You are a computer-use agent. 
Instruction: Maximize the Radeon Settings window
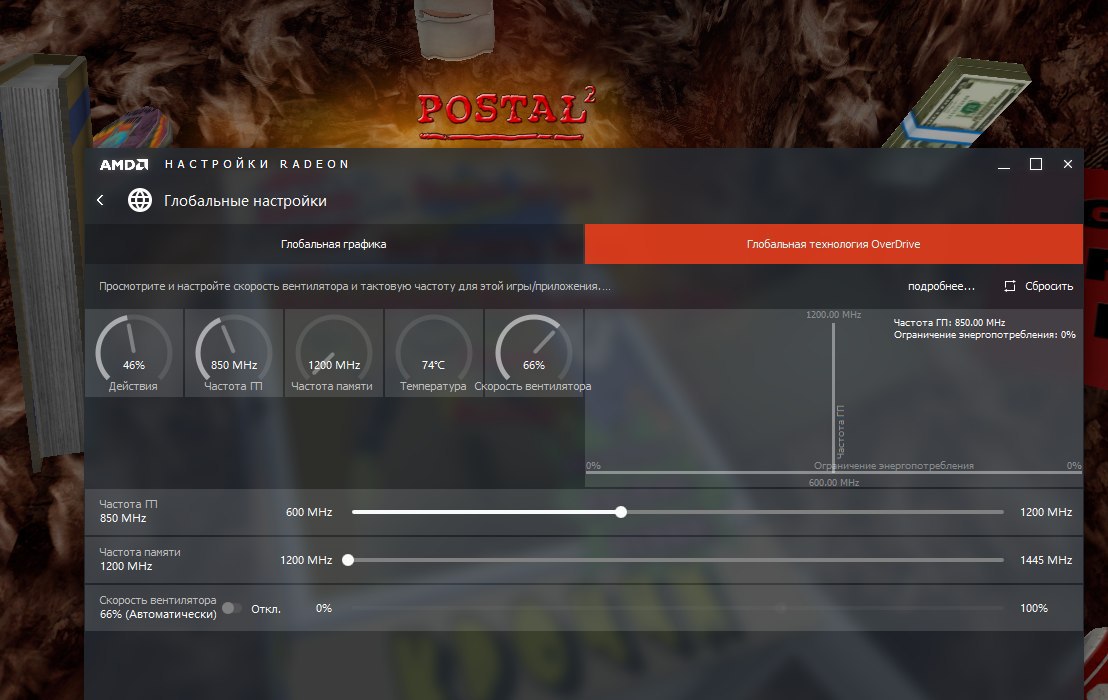point(1036,164)
